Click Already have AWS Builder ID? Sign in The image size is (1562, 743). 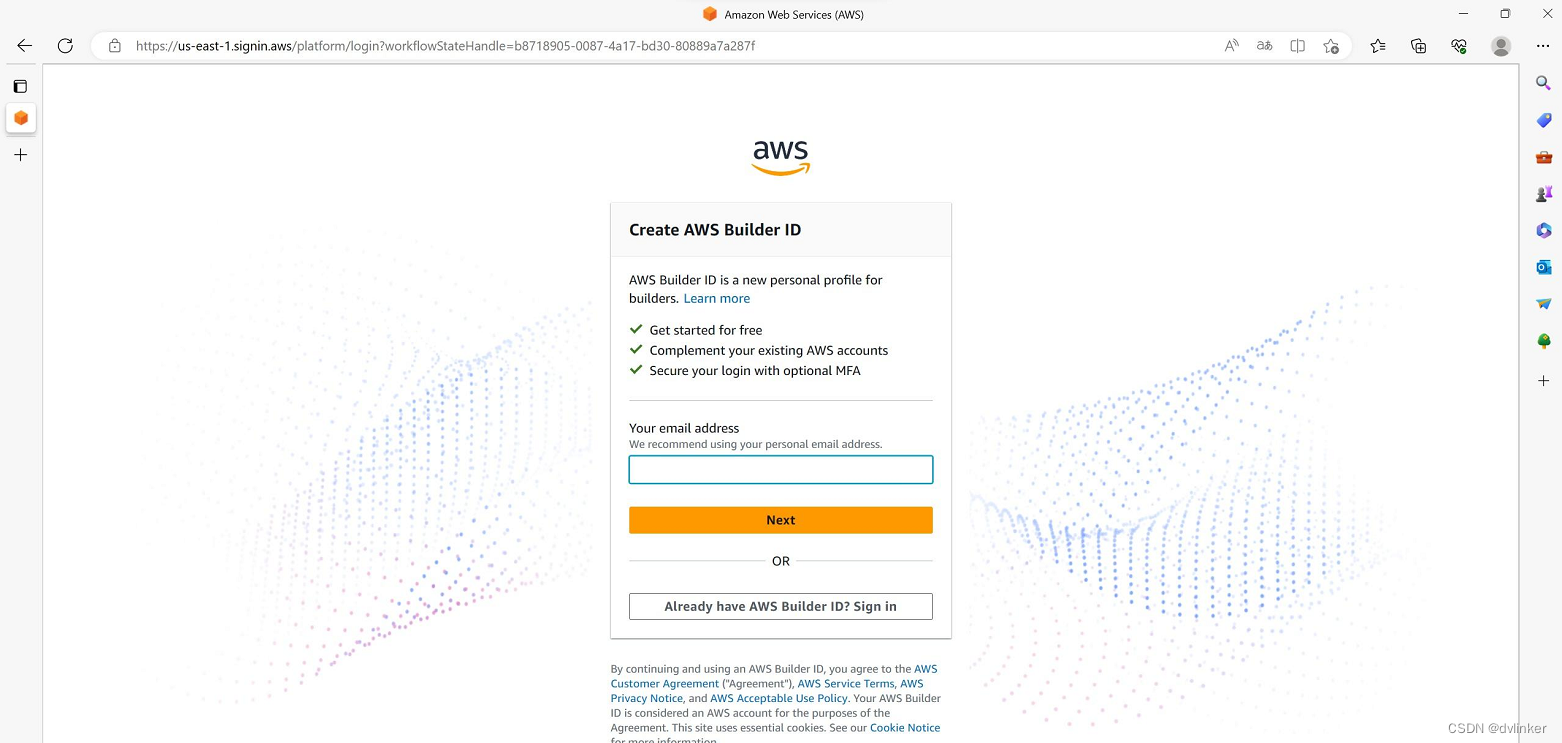click(781, 606)
